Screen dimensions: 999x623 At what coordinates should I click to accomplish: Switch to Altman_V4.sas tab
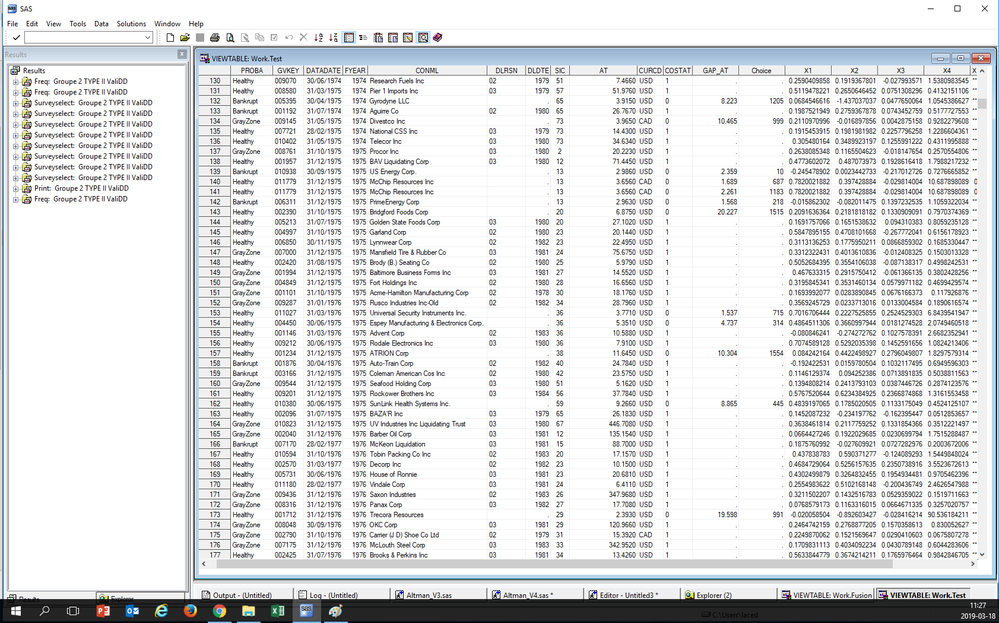tap(535, 595)
